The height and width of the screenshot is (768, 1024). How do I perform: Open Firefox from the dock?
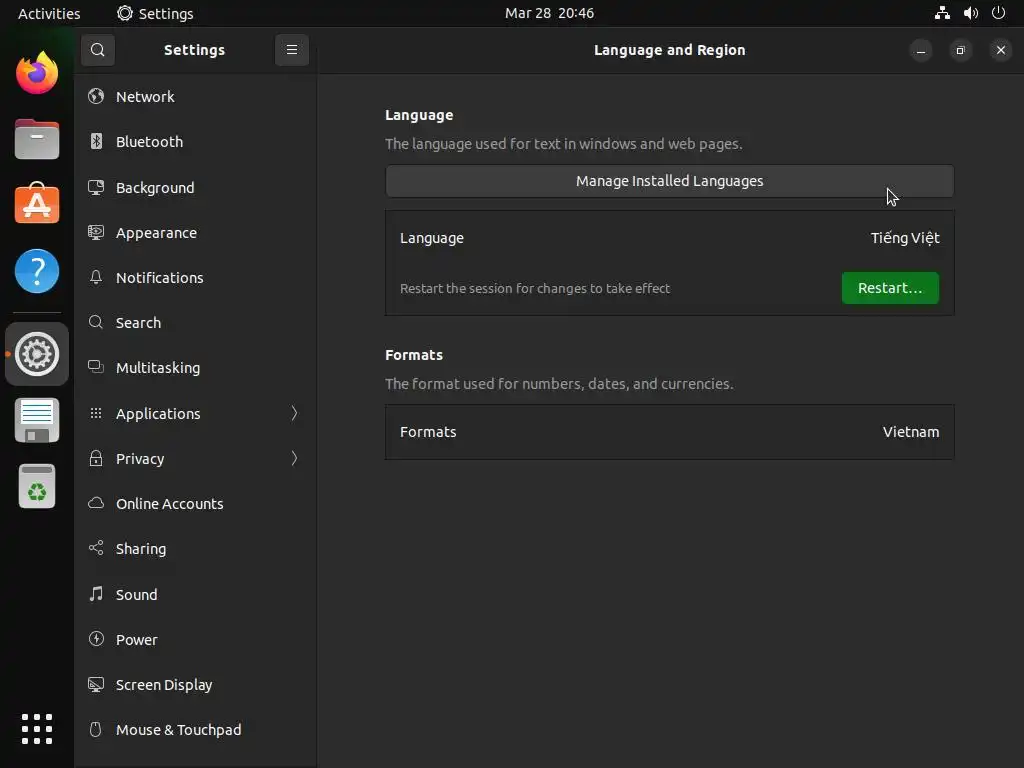[x=37, y=73]
